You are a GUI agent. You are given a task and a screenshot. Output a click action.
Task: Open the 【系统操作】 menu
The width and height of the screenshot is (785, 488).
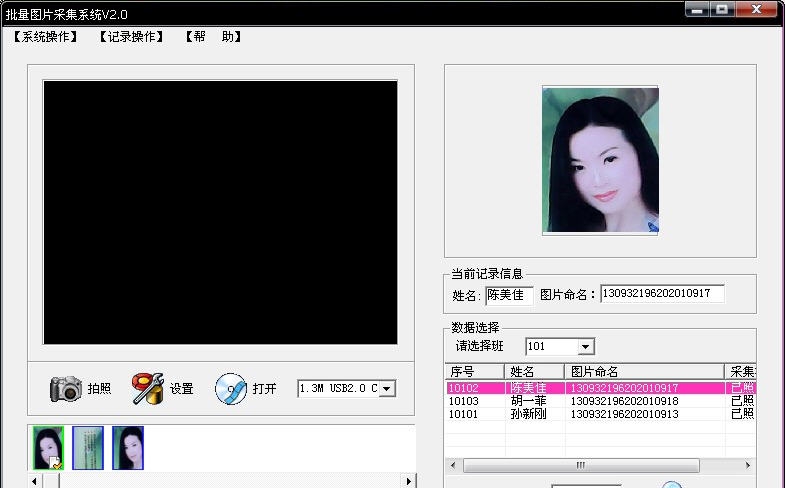click(45, 37)
